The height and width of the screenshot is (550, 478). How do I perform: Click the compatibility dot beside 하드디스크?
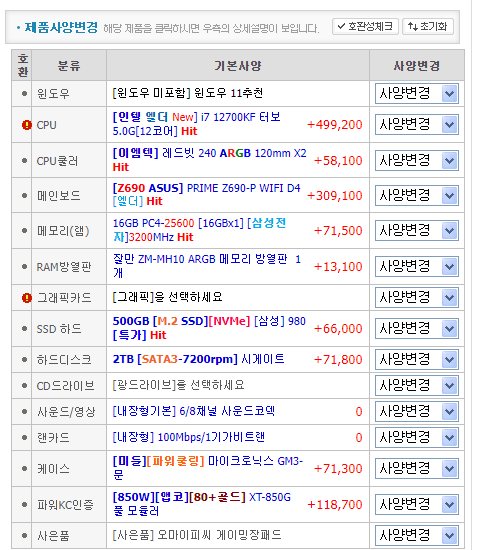click(x=24, y=360)
